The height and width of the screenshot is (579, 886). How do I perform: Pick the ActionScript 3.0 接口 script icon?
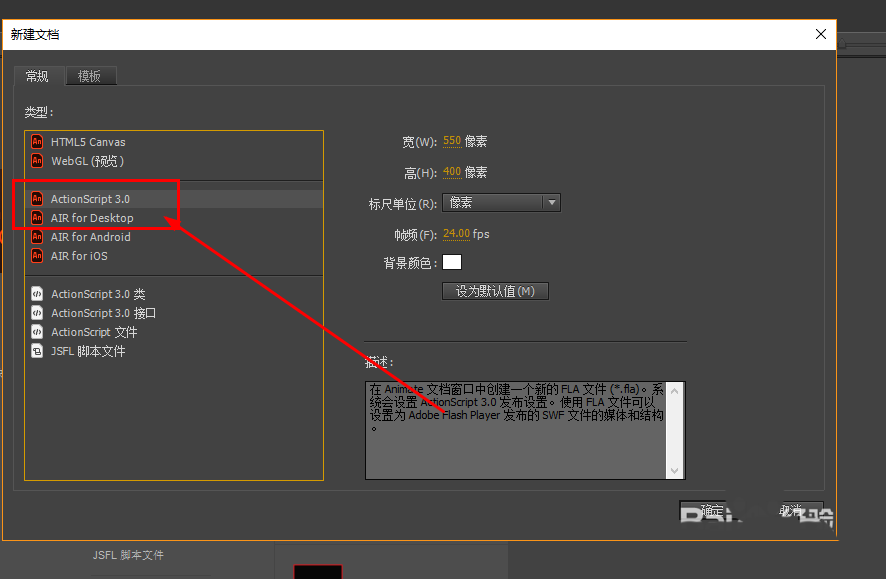[37, 312]
